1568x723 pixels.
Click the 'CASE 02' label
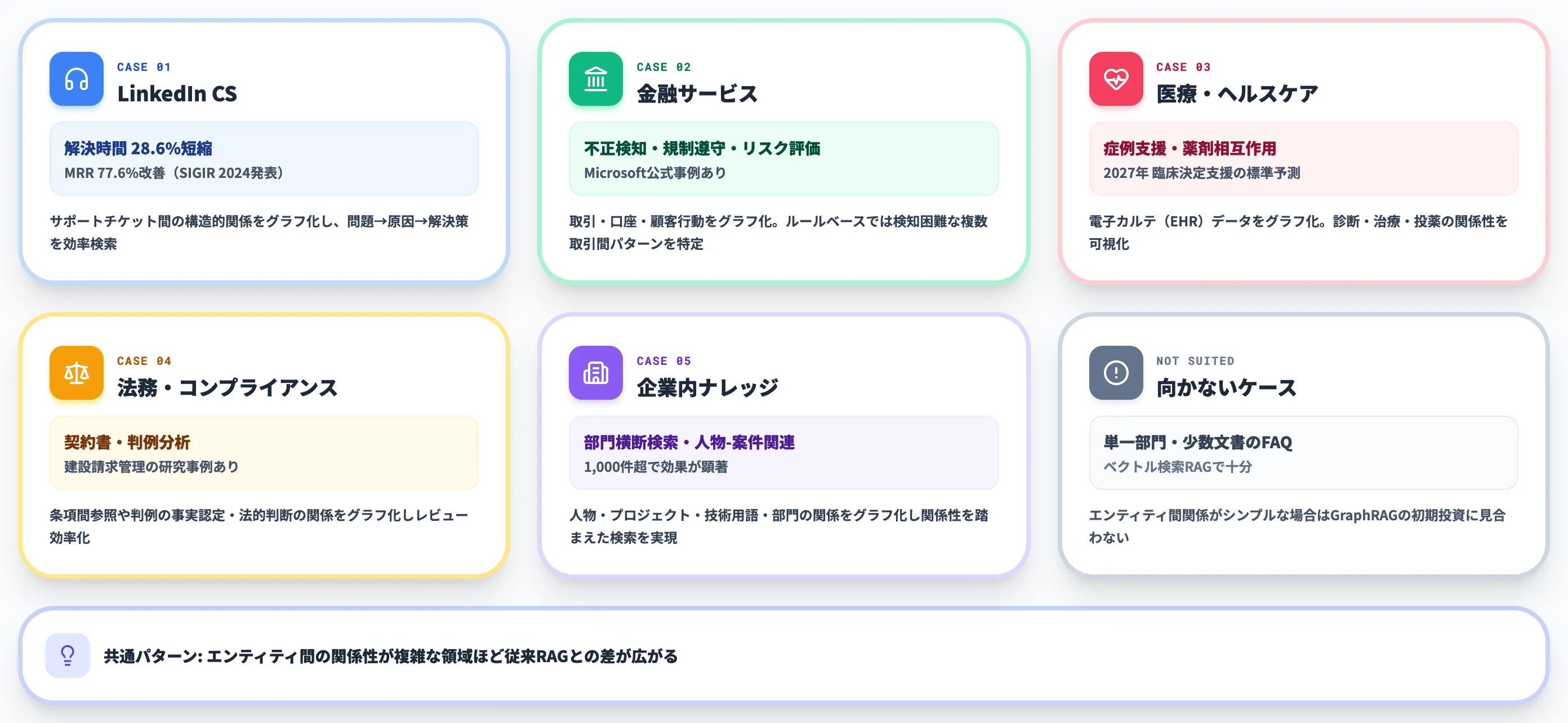(x=663, y=67)
